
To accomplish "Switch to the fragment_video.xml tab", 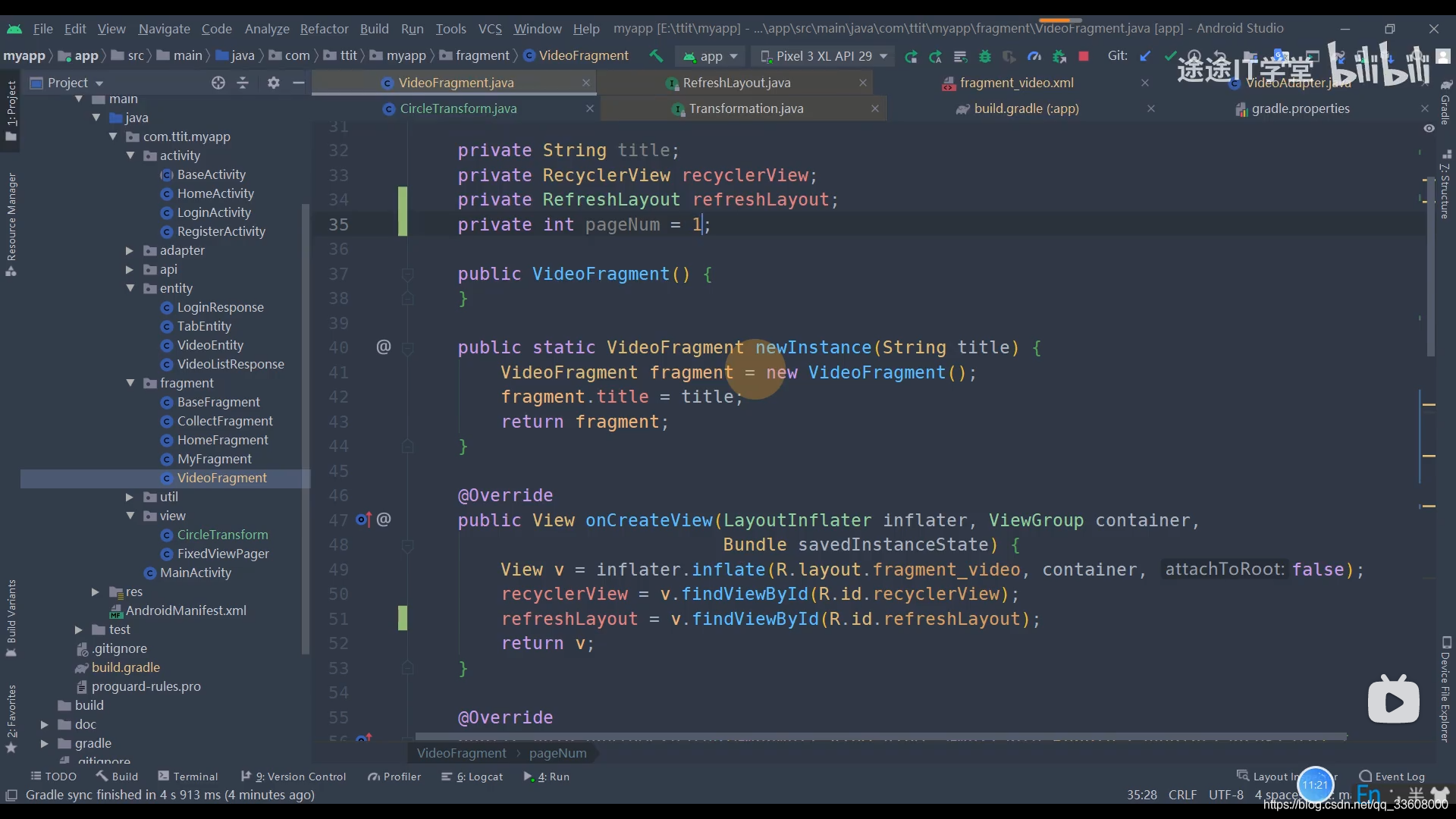I will [1016, 83].
